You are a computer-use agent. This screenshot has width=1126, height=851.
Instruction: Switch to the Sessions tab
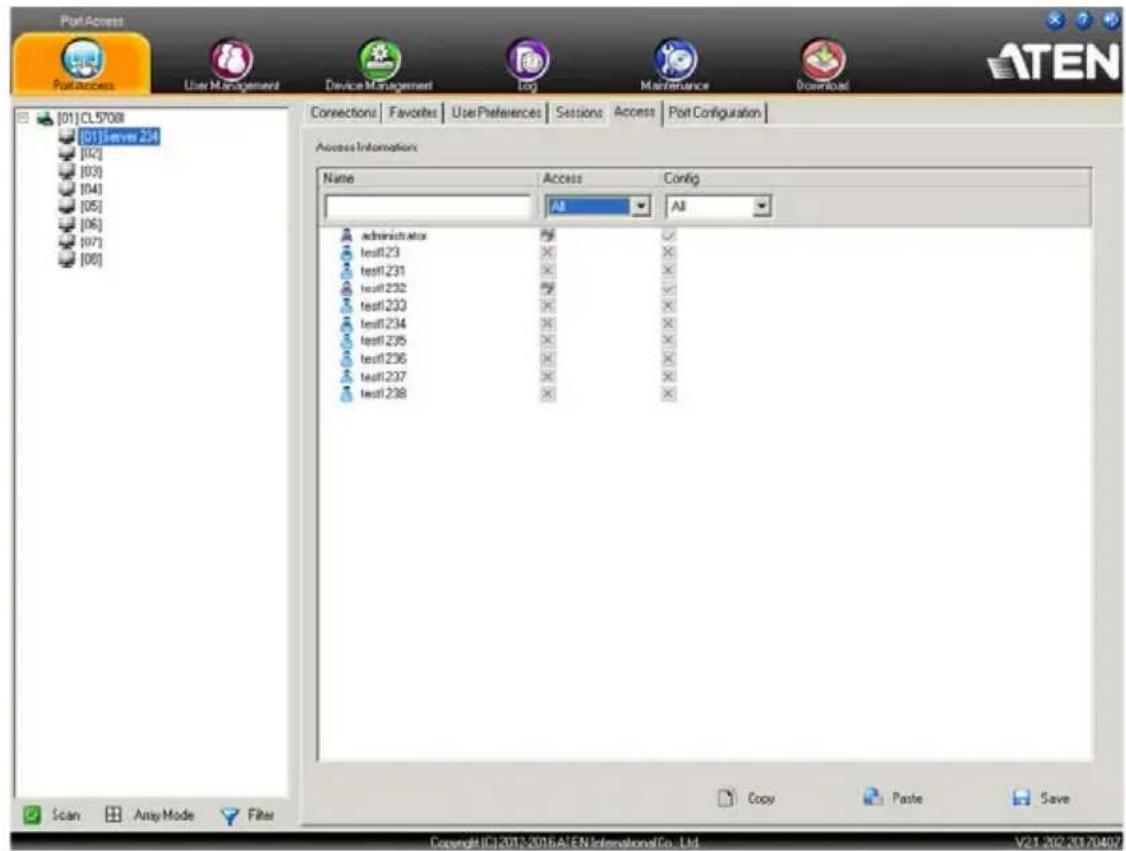579,113
